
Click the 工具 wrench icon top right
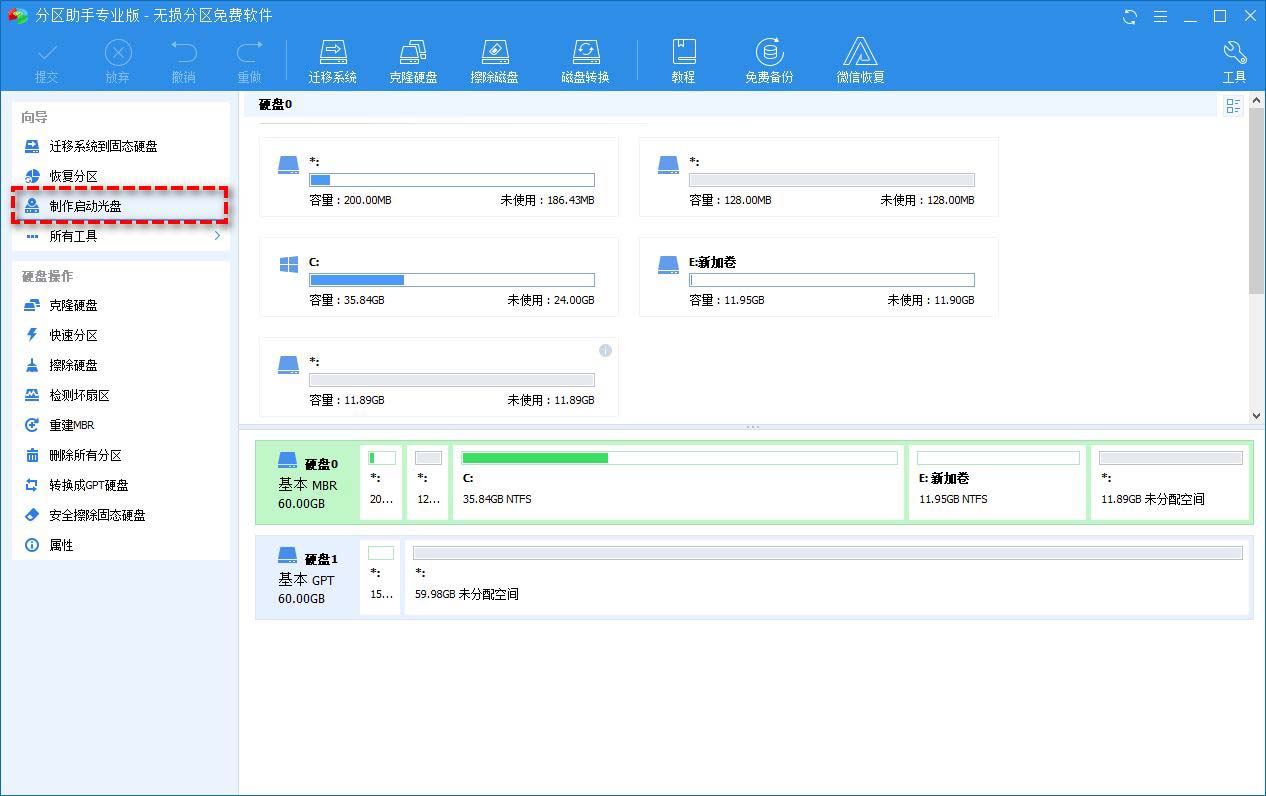click(1234, 58)
